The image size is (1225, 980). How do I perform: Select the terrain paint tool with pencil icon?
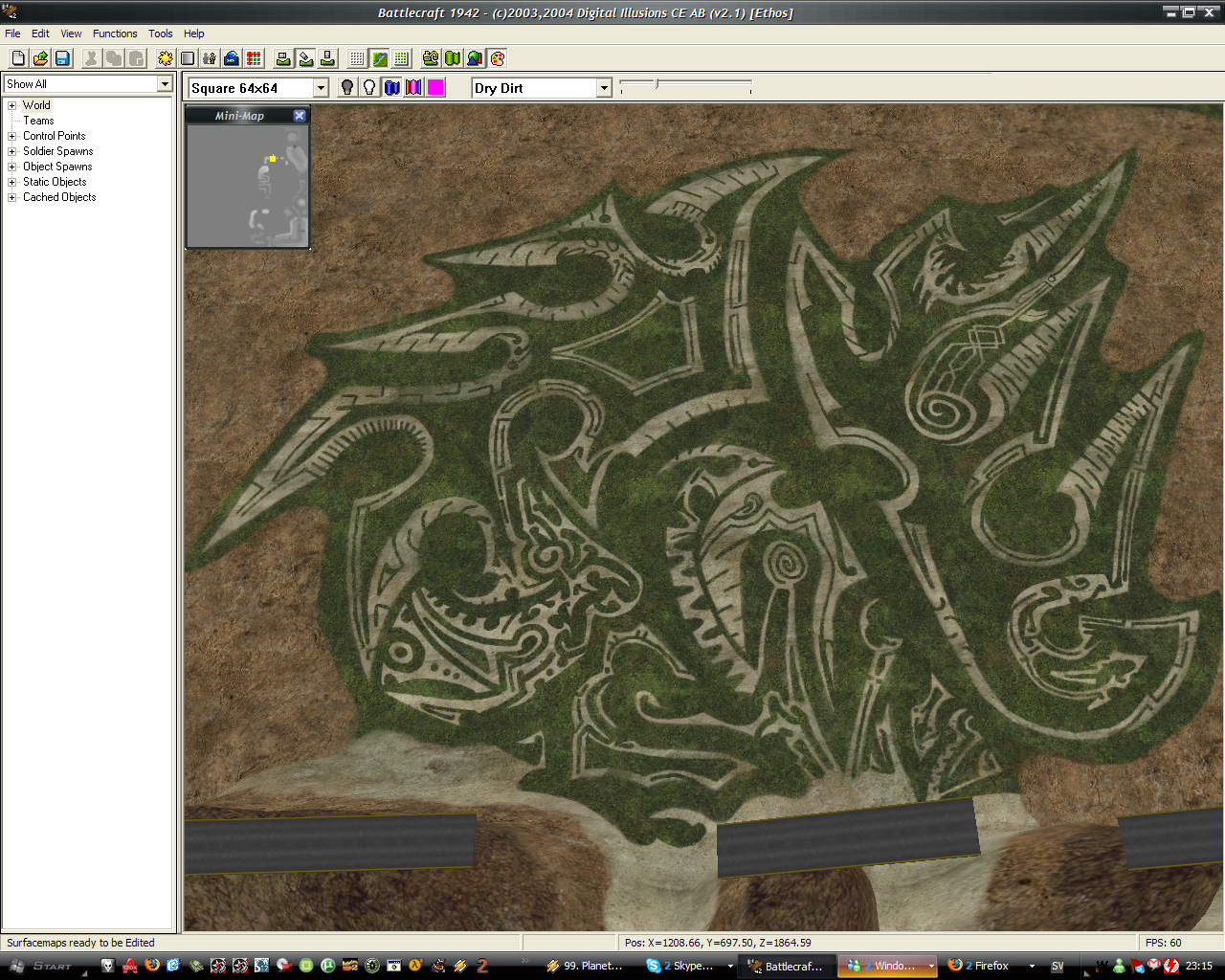(x=305, y=58)
